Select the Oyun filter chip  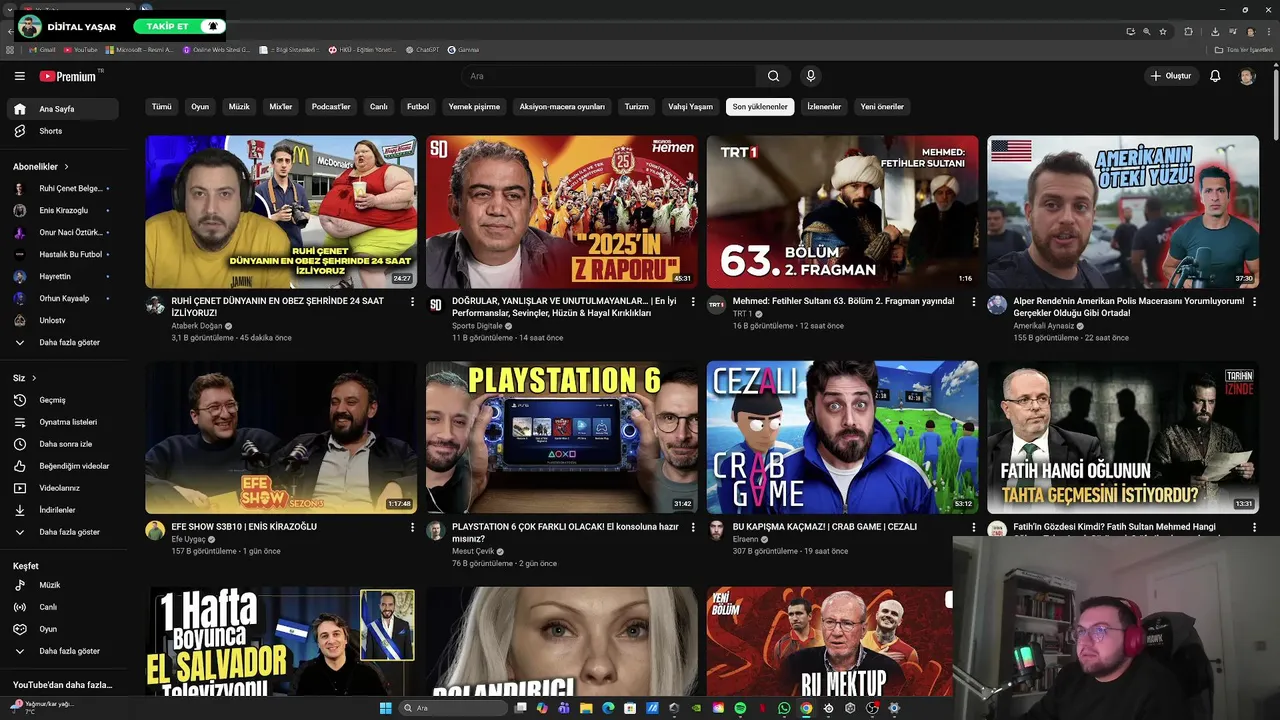[x=200, y=107]
